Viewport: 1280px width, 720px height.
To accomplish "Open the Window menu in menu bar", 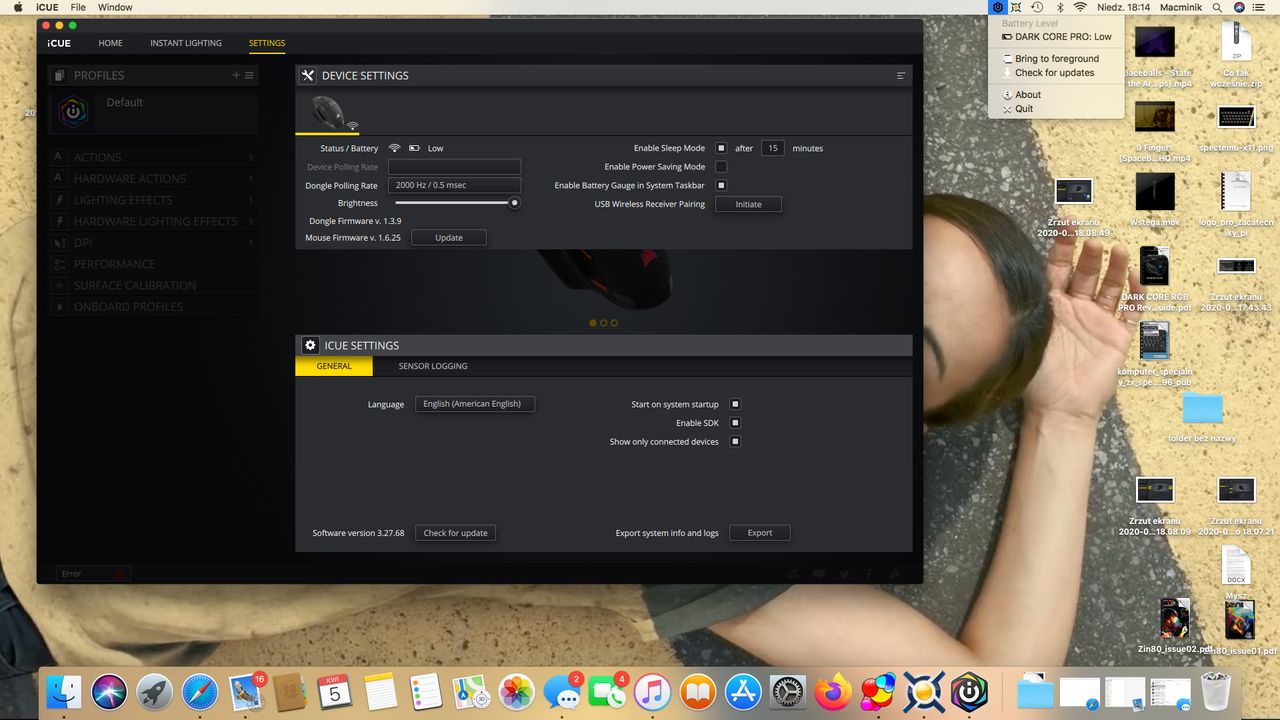I will click(115, 7).
